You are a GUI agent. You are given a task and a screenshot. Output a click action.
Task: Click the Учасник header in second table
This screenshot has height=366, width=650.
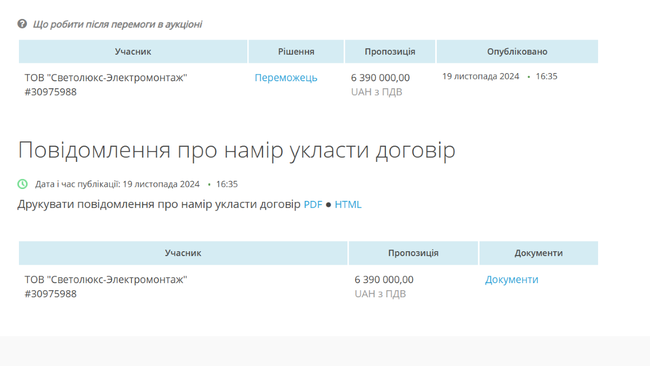(x=183, y=253)
